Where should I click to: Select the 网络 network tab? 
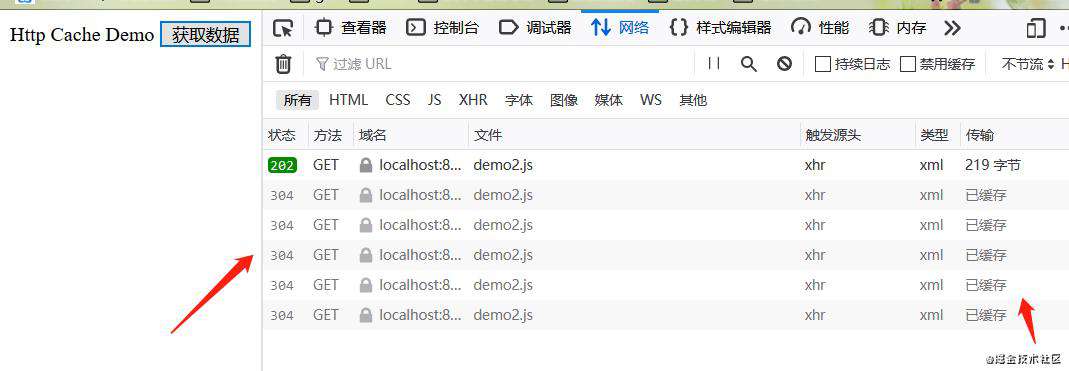(x=620, y=28)
